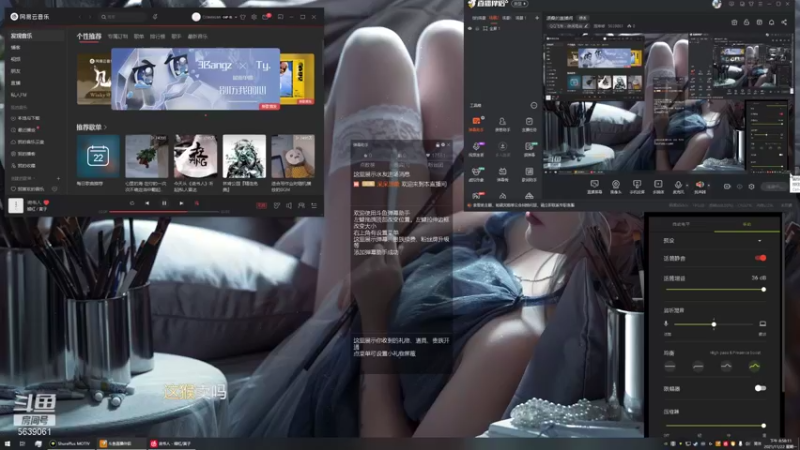Open the skin shirt icon in Cloud Music header

243,17
